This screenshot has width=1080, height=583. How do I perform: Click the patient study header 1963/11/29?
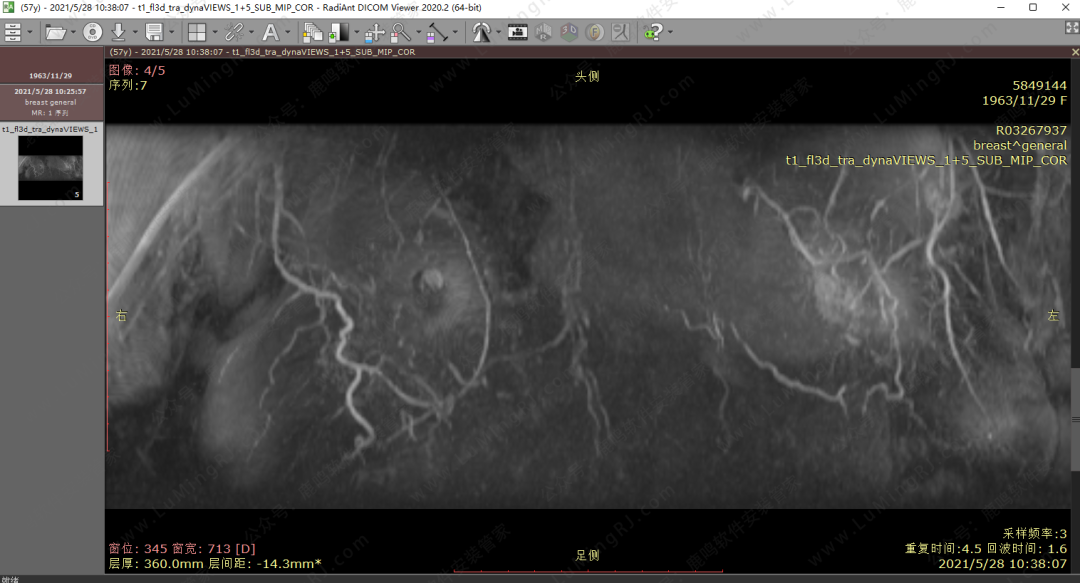click(51, 75)
